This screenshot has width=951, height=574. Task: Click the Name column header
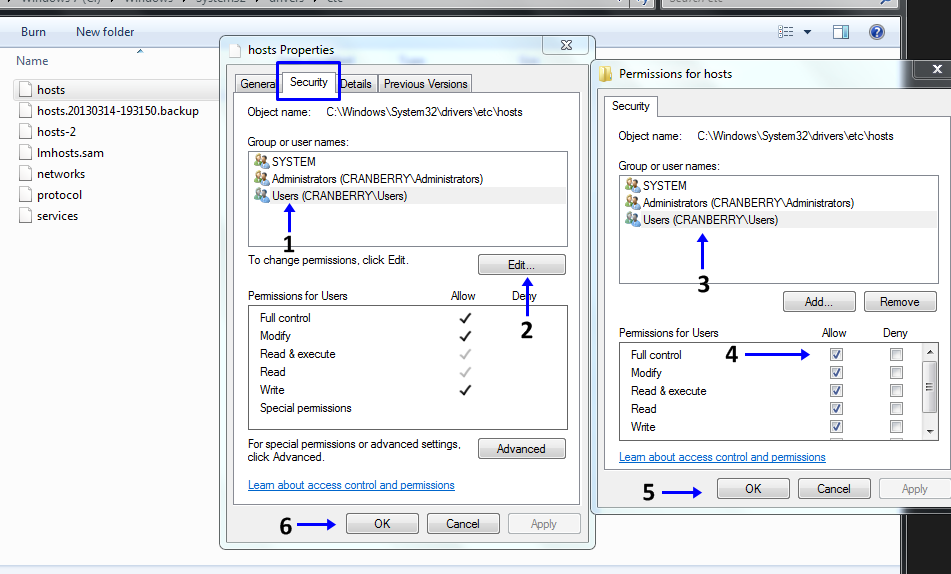click(x=32, y=61)
